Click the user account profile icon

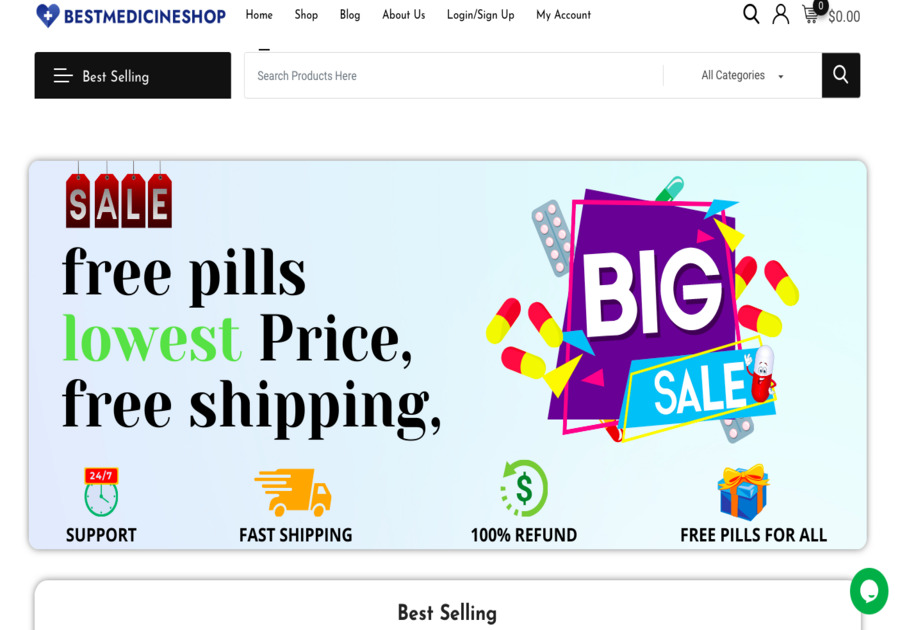[780, 14]
